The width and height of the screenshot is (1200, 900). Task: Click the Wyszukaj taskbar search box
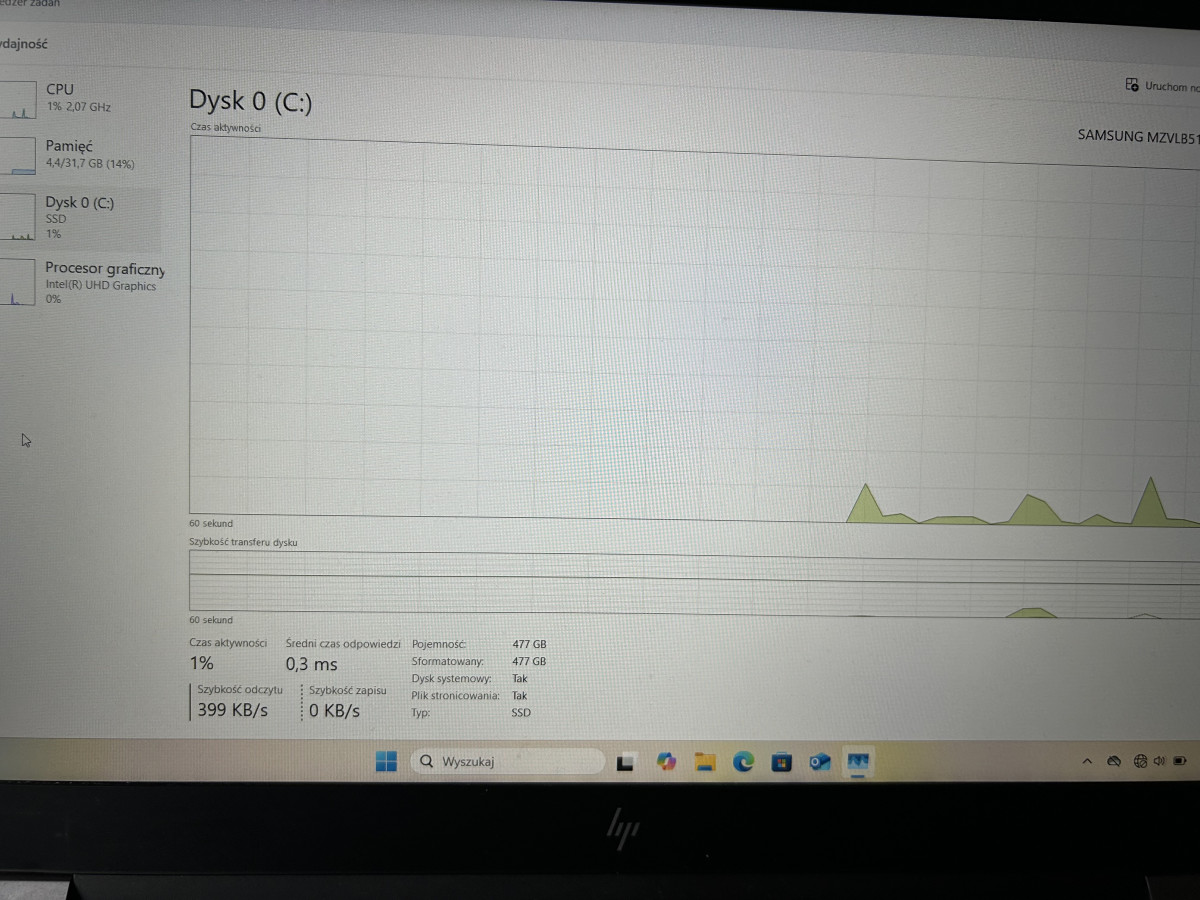(507, 762)
